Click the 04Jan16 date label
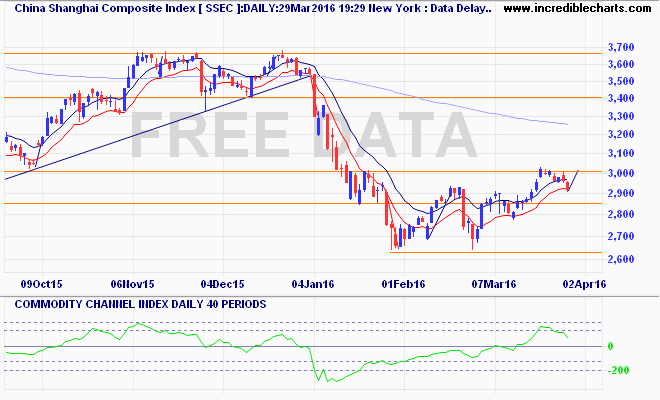Image resolution: width=660 pixels, height=400 pixels. [x=313, y=284]
